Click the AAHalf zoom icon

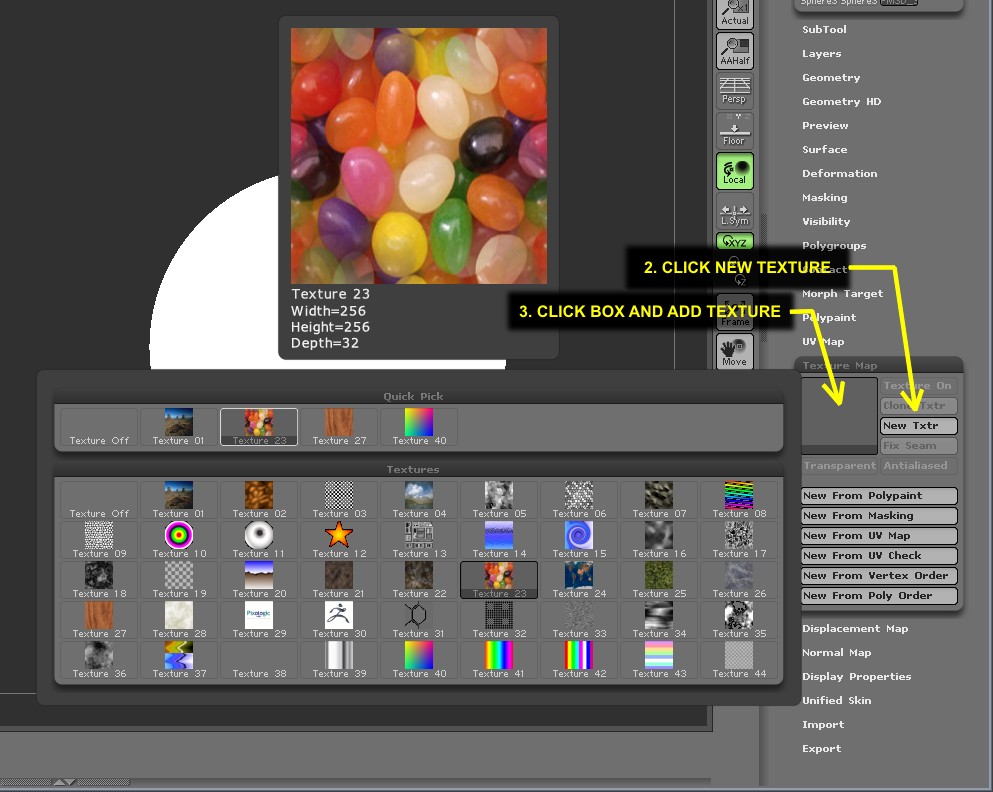pyautogui.click(x=735, y=51)
